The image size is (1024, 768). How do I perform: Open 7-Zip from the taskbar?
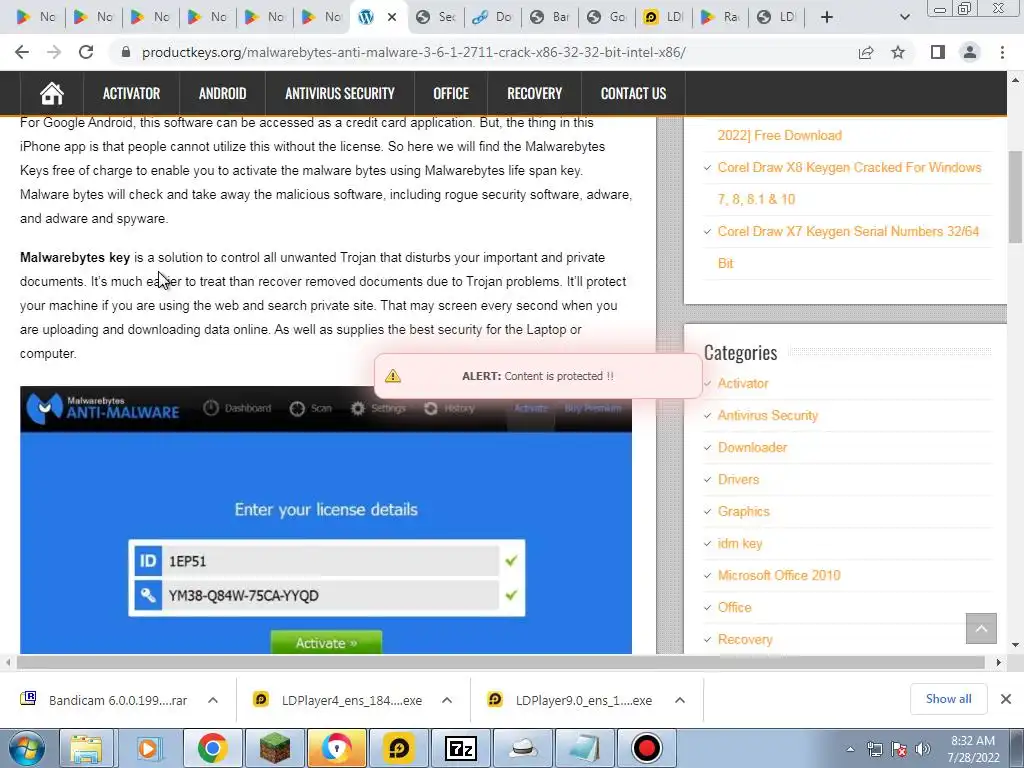[460, 748]
